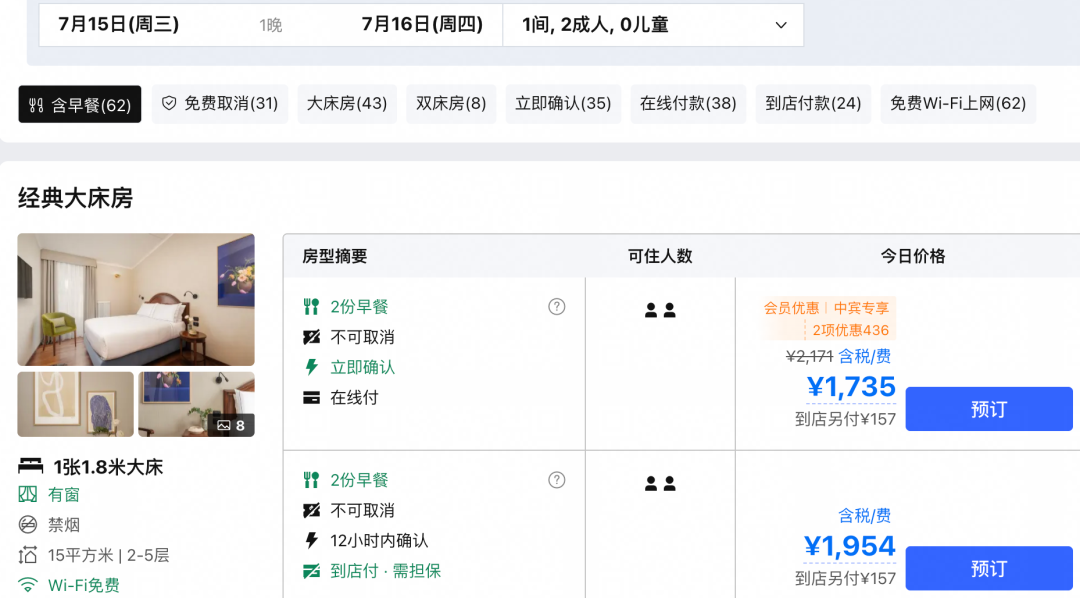Click 含税/费 next to crossed-out ¥2,171
Viewport: 1080px width, 598px height.
coord(864,356)
